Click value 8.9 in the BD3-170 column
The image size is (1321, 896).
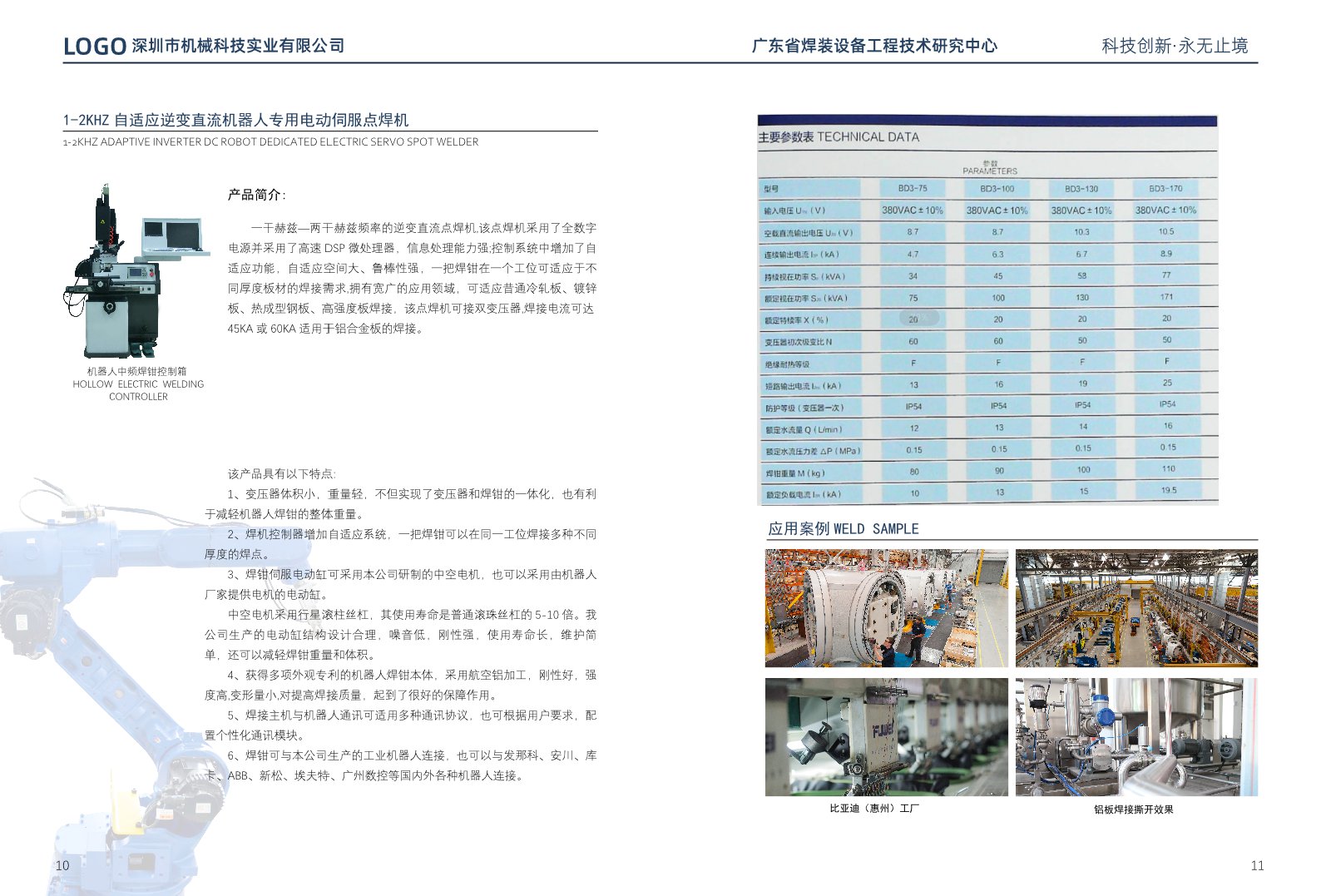coord(1166,253)
